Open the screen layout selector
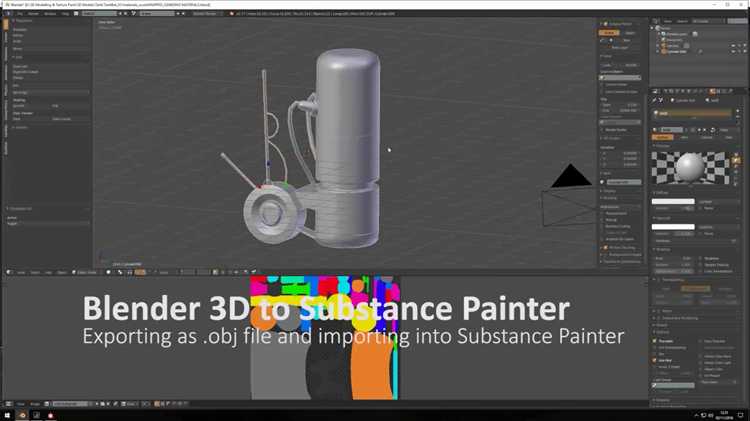Viewport: 750px width, 421px height. [x=99, y=13]
